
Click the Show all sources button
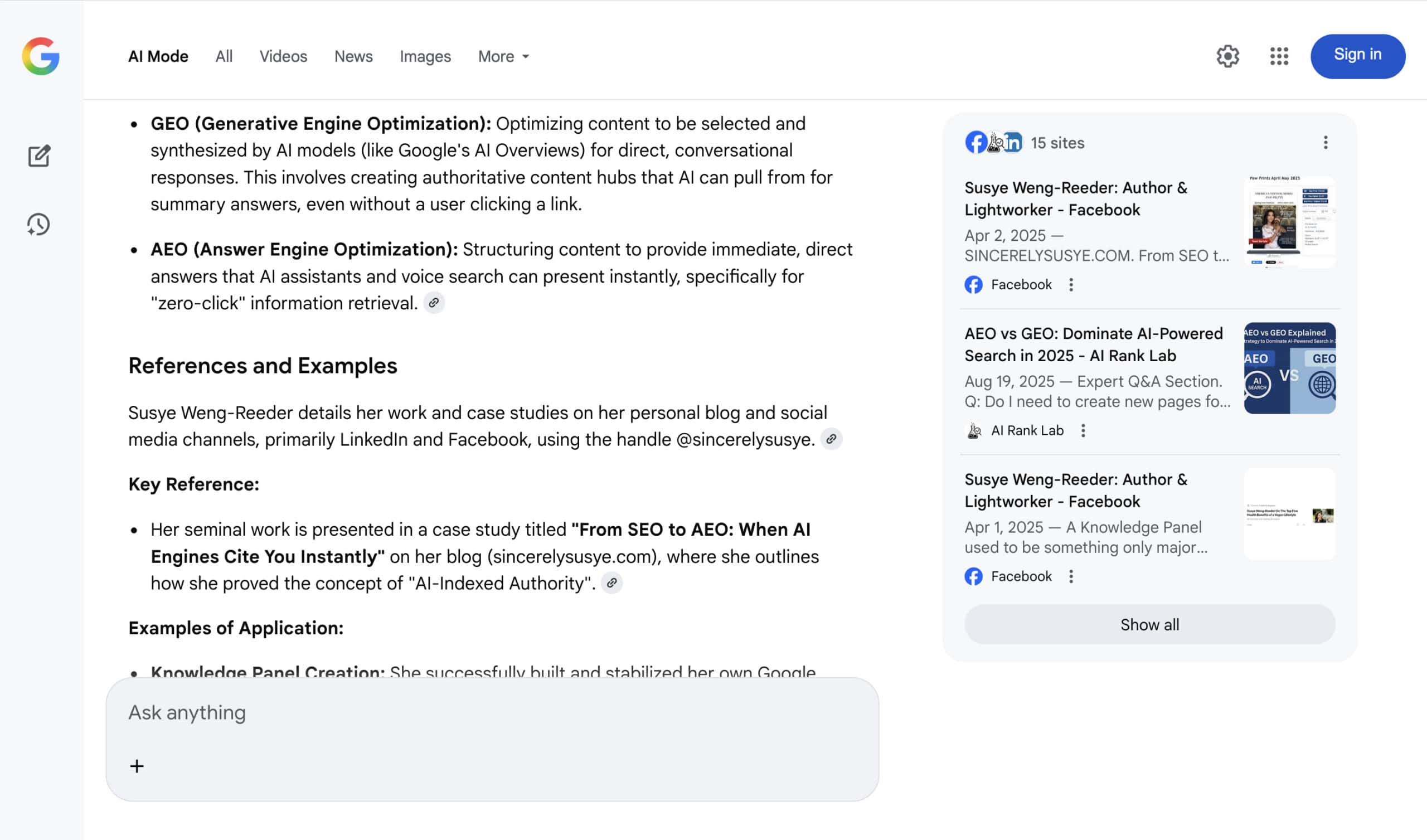pyautogui.click(x=1149, y=624)
